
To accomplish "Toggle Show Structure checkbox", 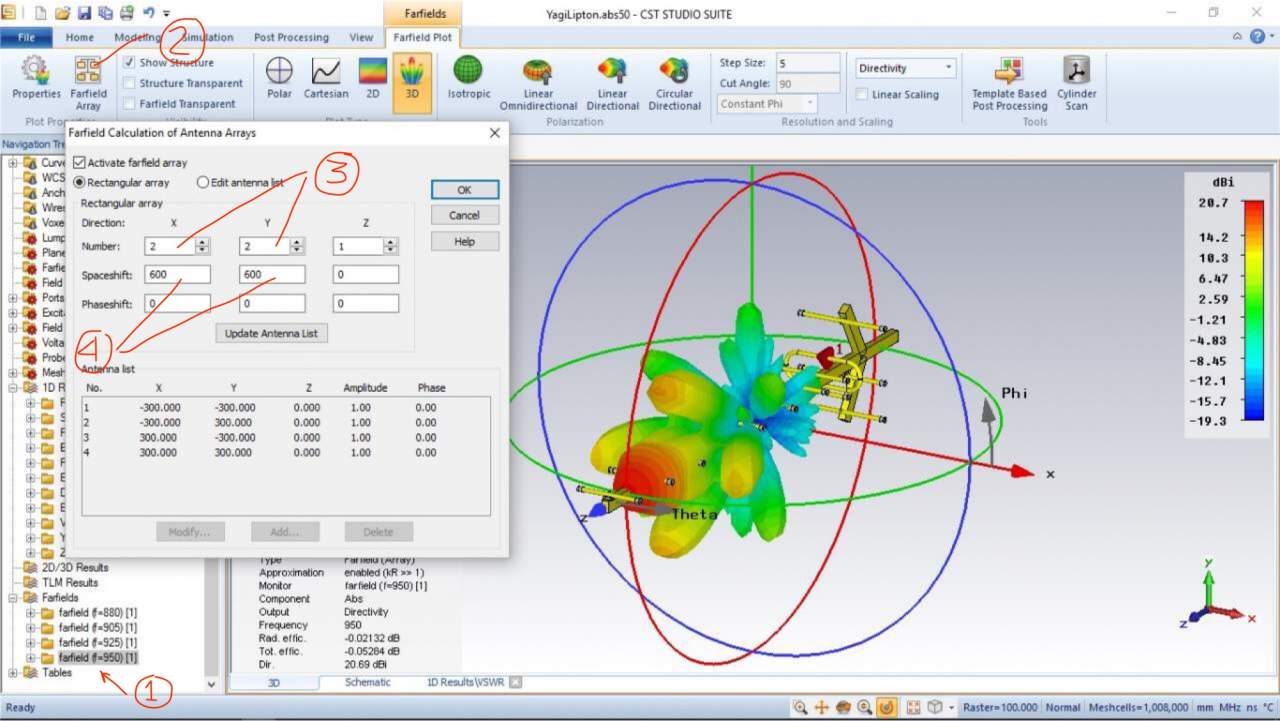I will tap(130, 62).
